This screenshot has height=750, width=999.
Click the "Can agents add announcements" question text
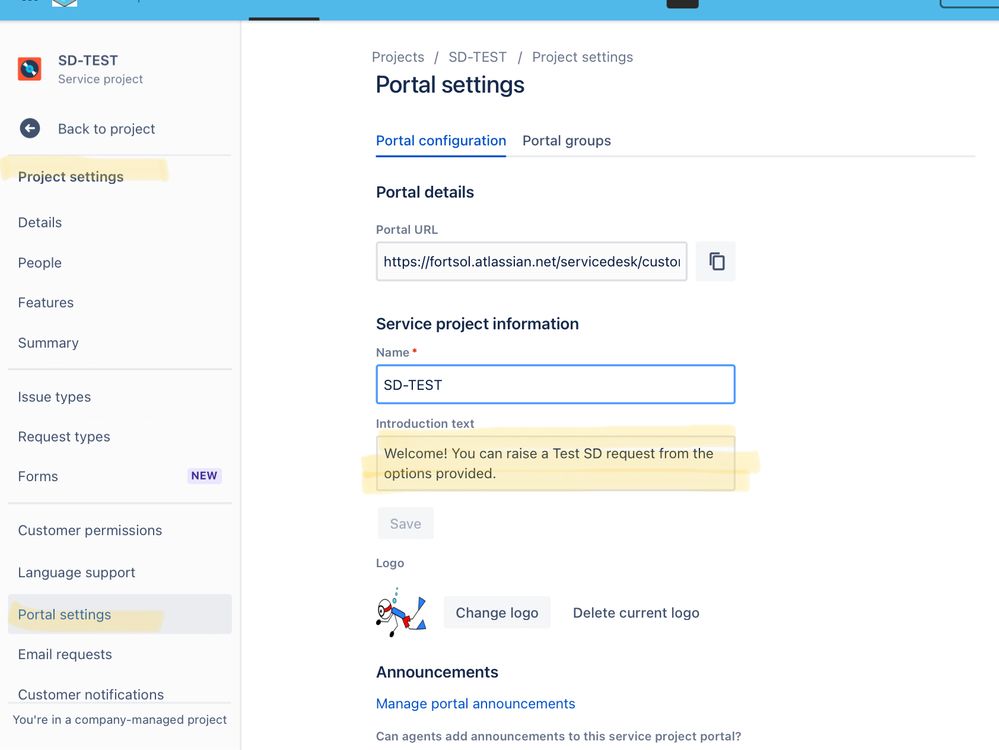[x=559, y=736]
